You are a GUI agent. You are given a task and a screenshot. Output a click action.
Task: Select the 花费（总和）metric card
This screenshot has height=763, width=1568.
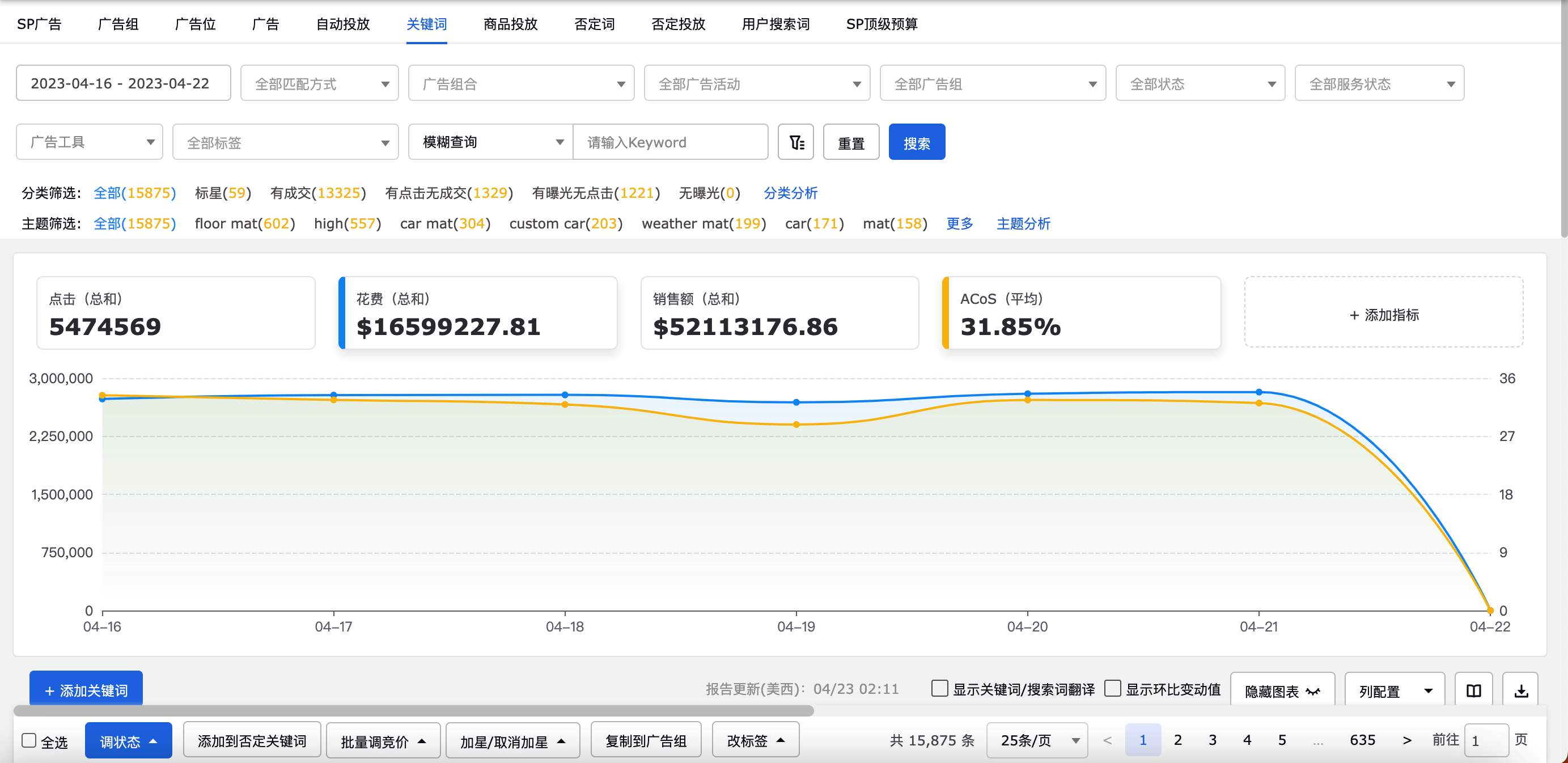(478, 313)
